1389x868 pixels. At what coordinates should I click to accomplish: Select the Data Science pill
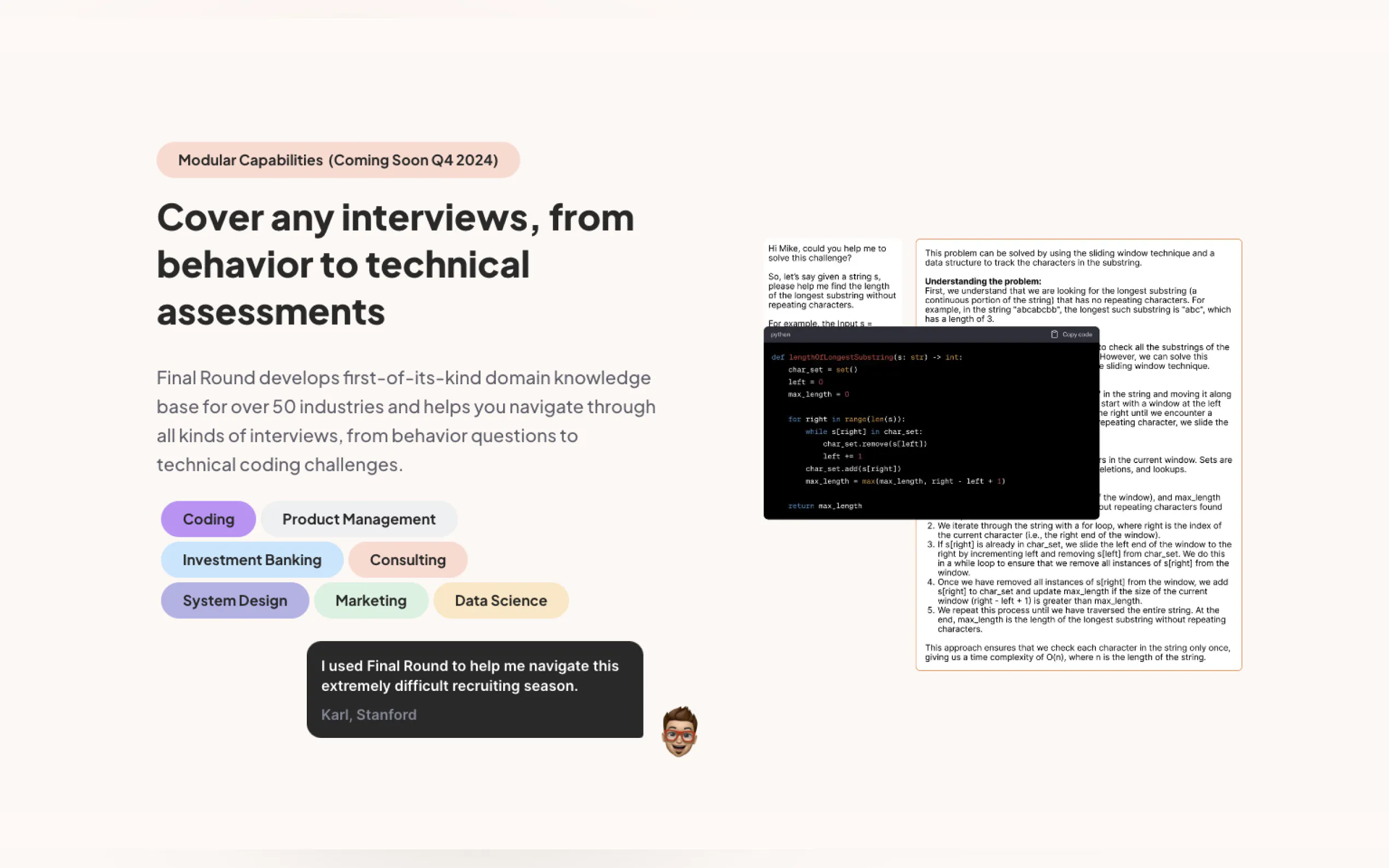[x=501, y=601]
